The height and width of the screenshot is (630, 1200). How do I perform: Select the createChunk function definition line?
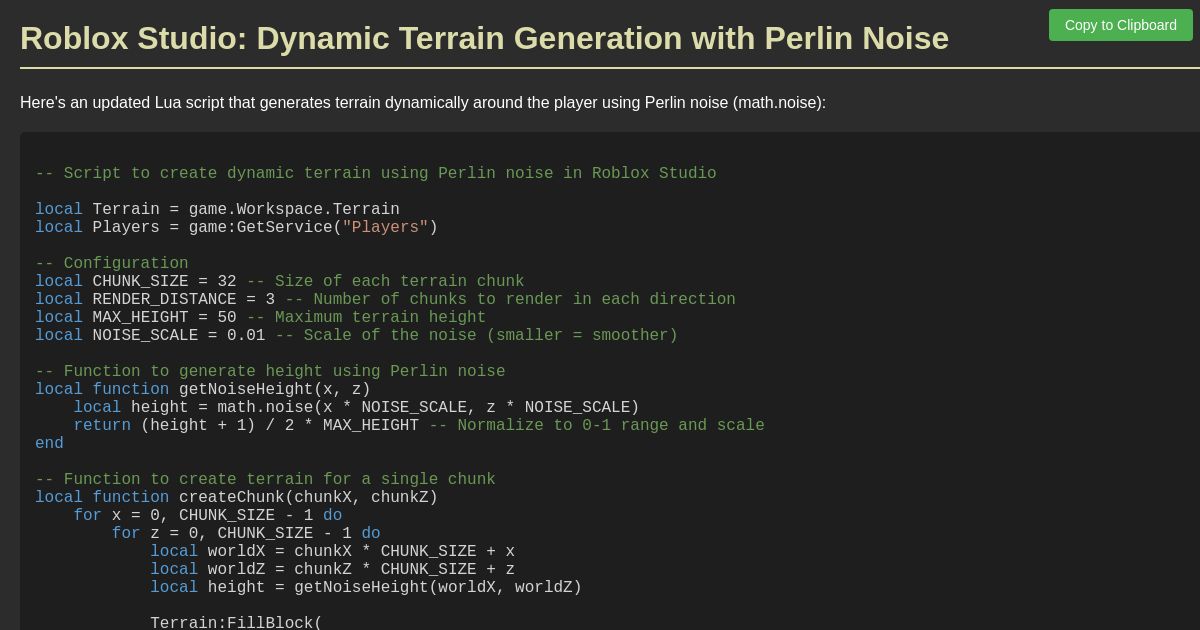point(236,497)
